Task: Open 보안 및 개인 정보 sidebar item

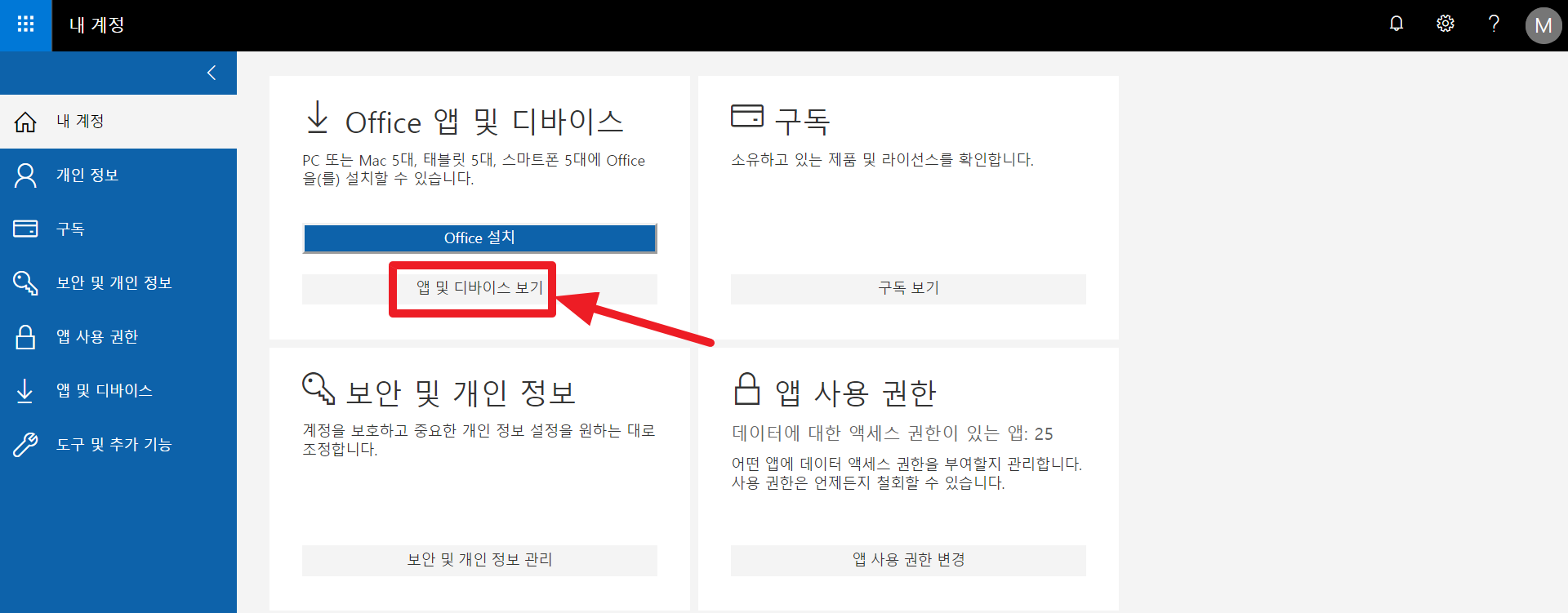Action: (x=118, y=283)
